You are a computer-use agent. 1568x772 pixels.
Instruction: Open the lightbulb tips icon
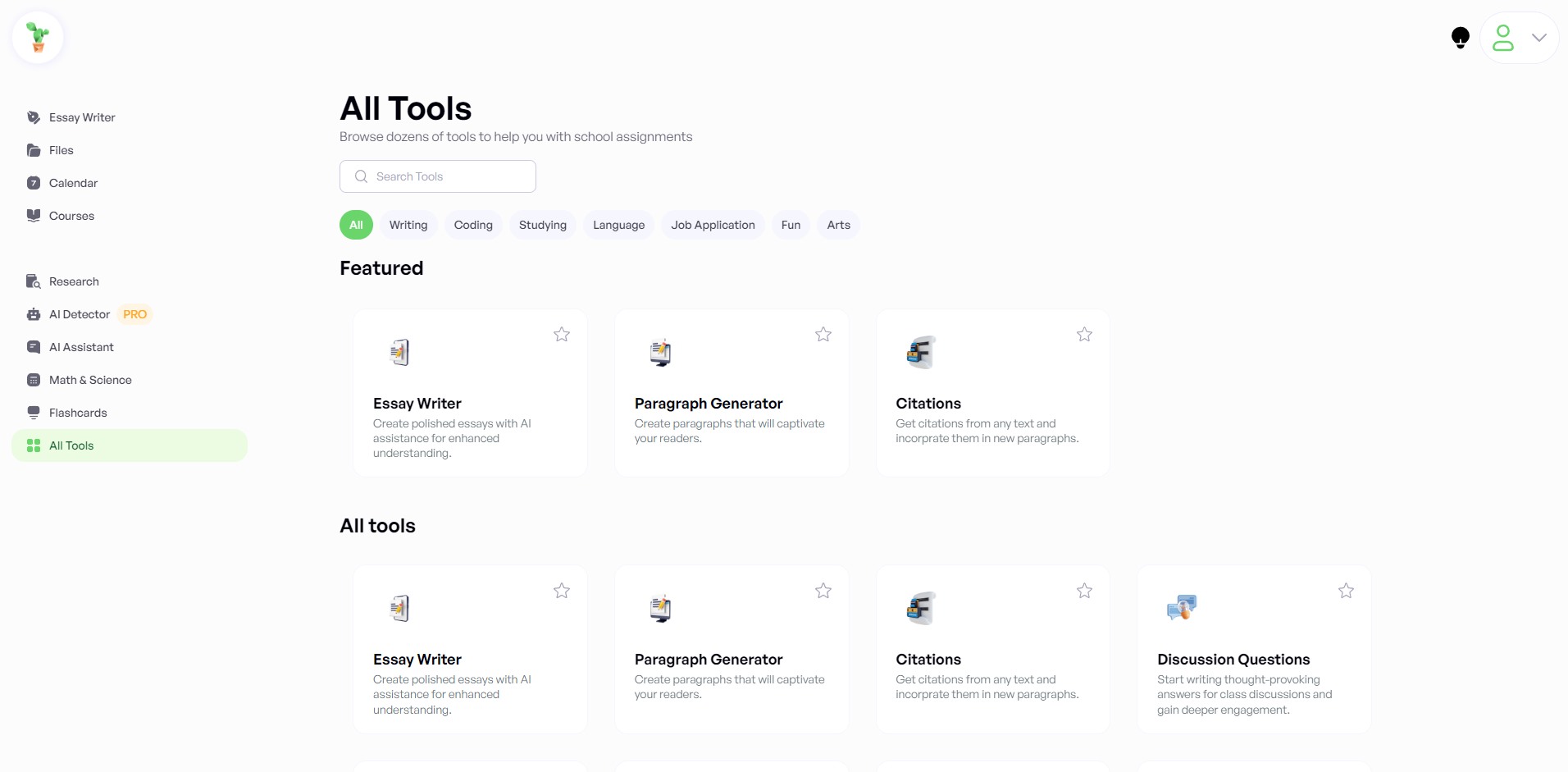pyautogui.click(x=1460, y=38)
